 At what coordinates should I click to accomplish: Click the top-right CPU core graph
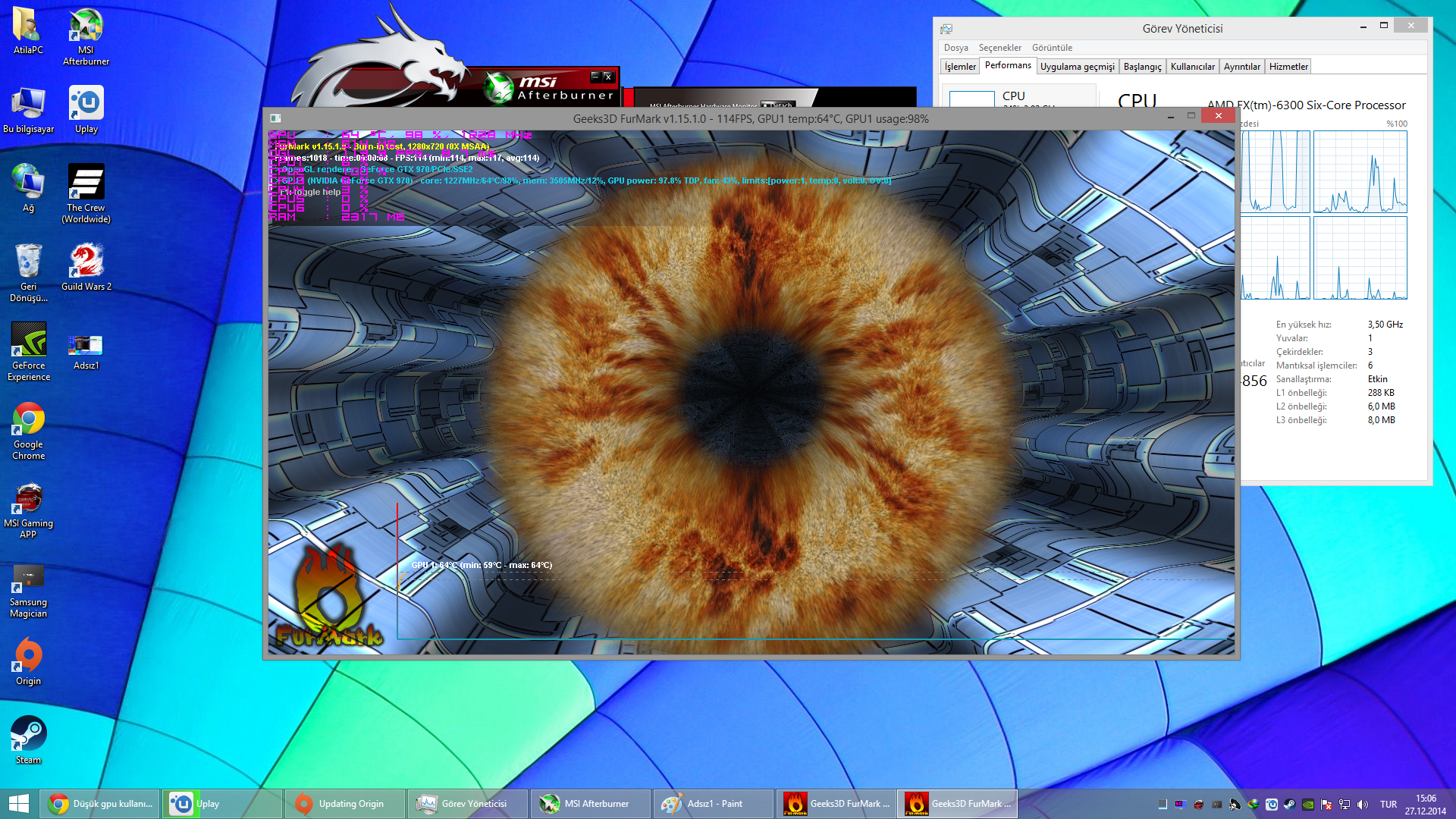pos(1360,171)
